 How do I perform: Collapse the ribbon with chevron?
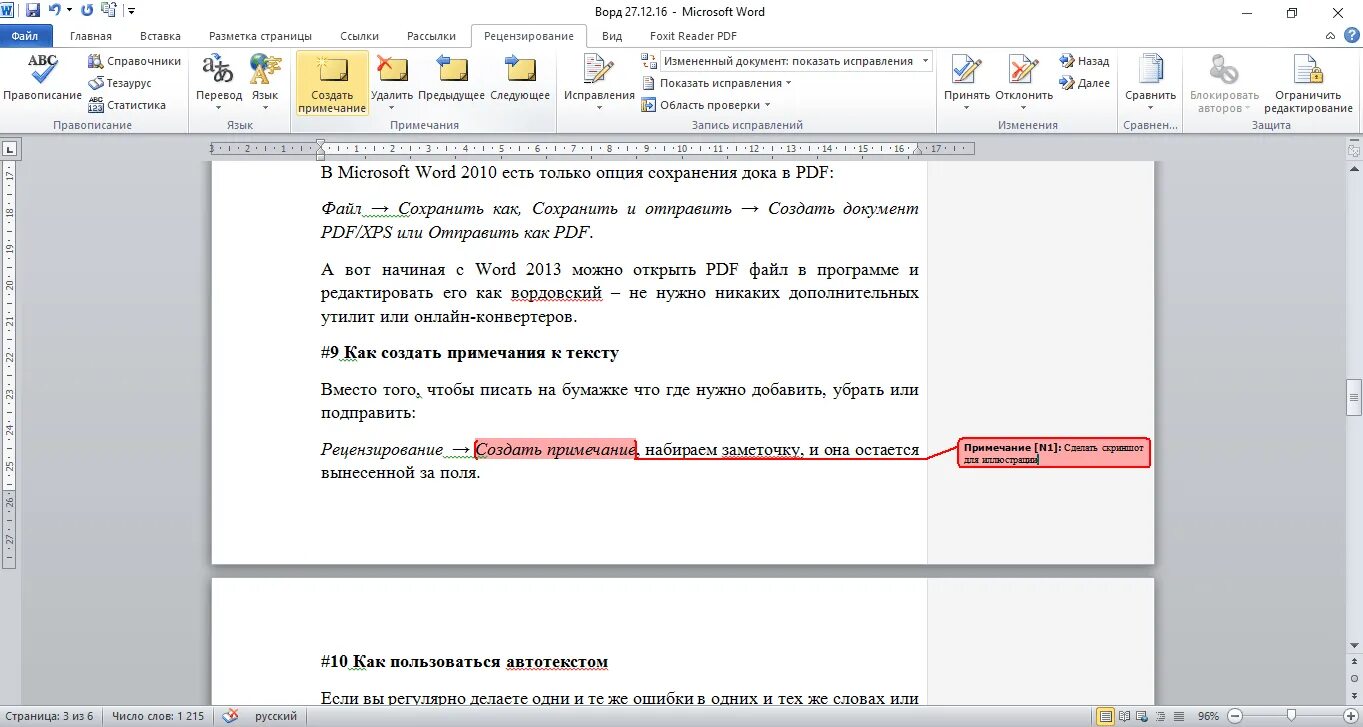[1330, 35]
